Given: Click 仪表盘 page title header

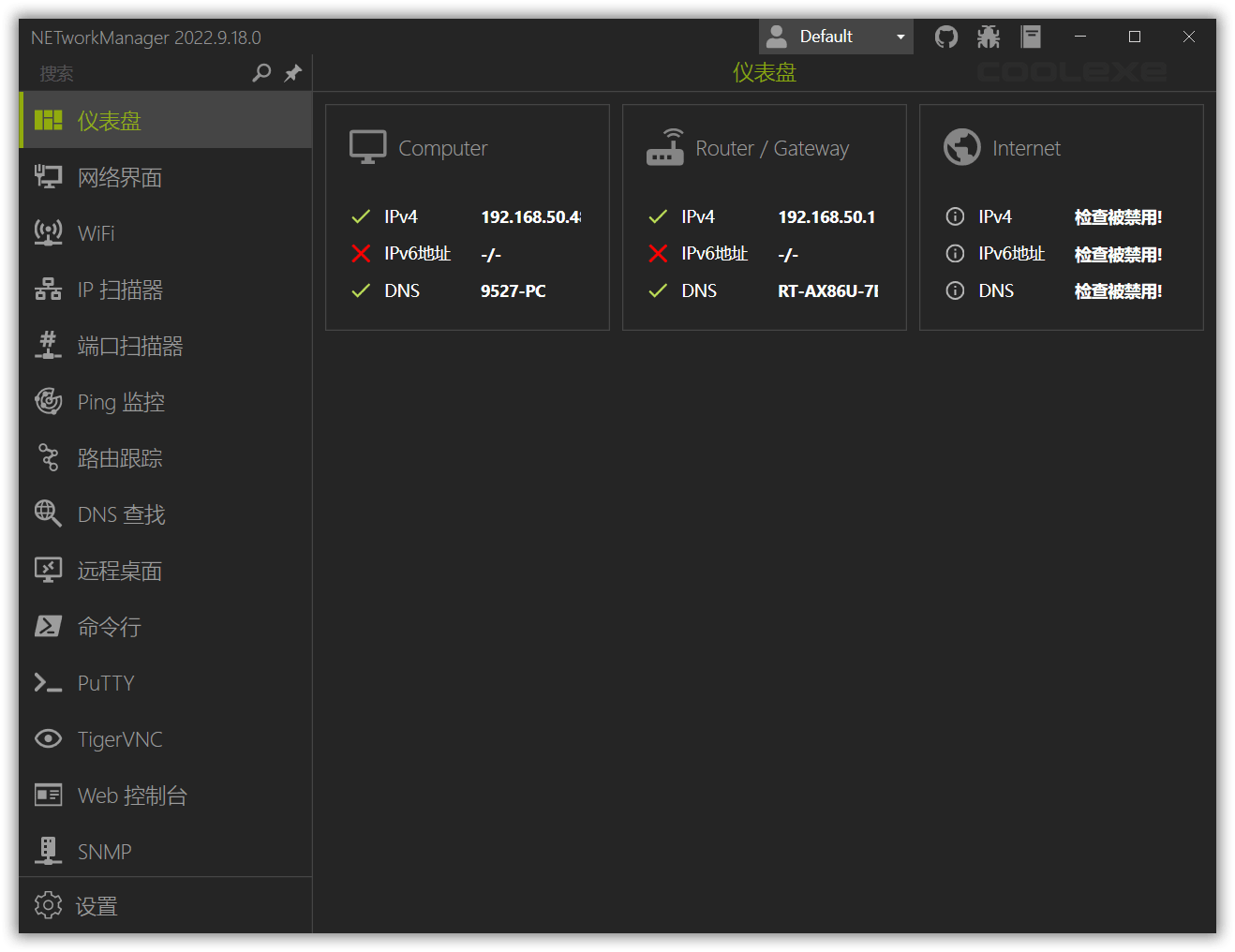Looking at the screenshot, I should click(764, 72).
